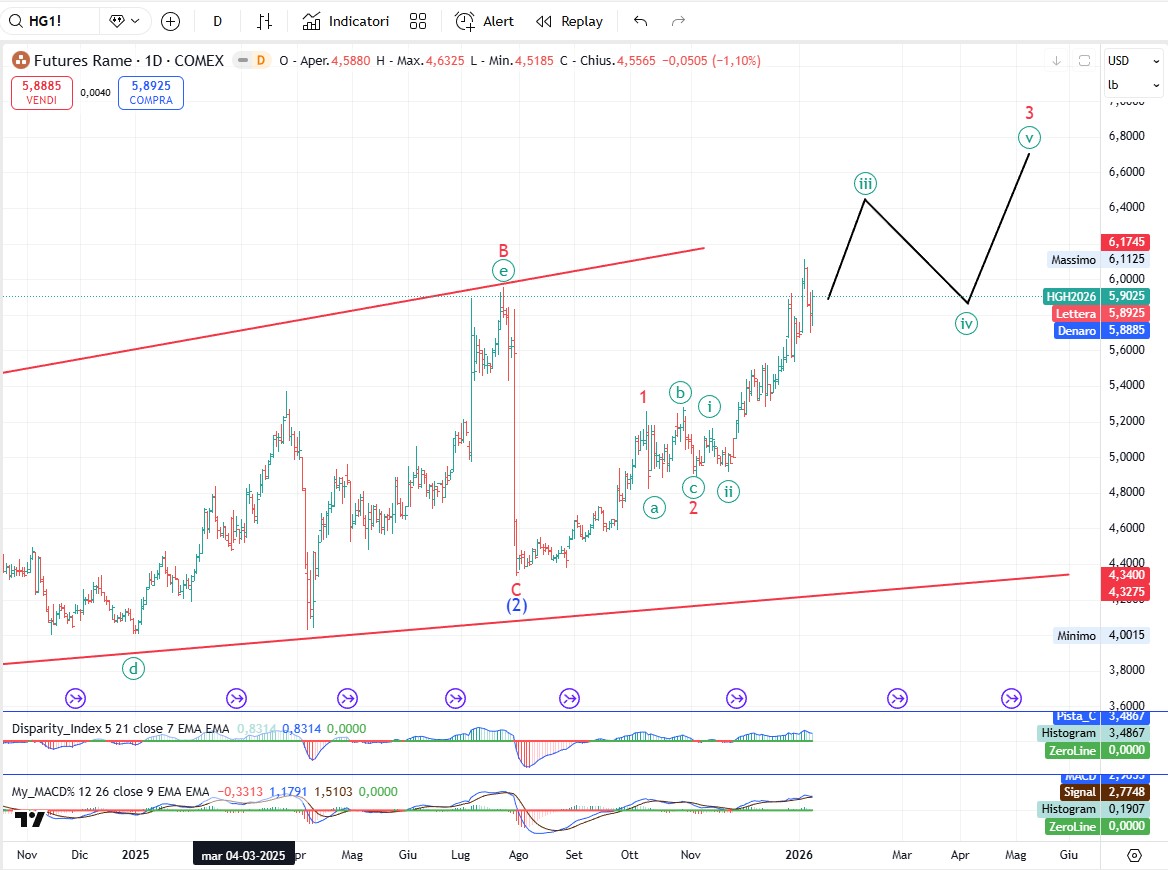Open the USD currency dropdown
Screen dimensions: 1168x870
(1133, 60)
